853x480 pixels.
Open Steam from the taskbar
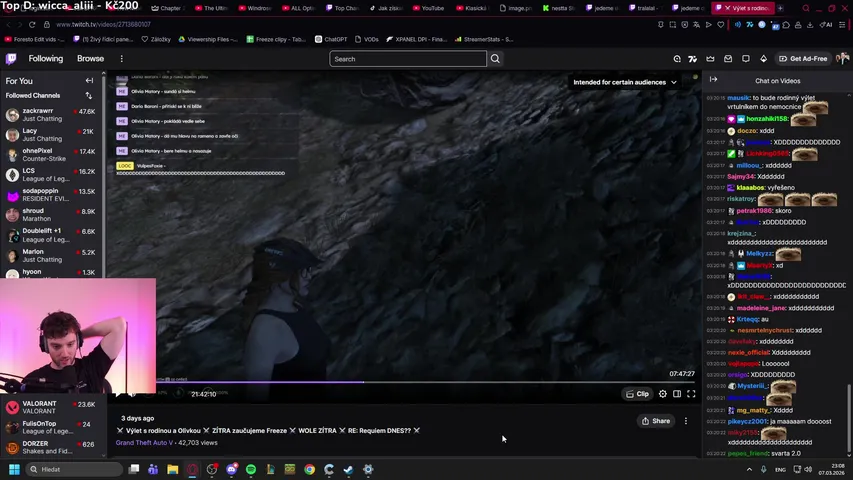(x=349, y=469)
